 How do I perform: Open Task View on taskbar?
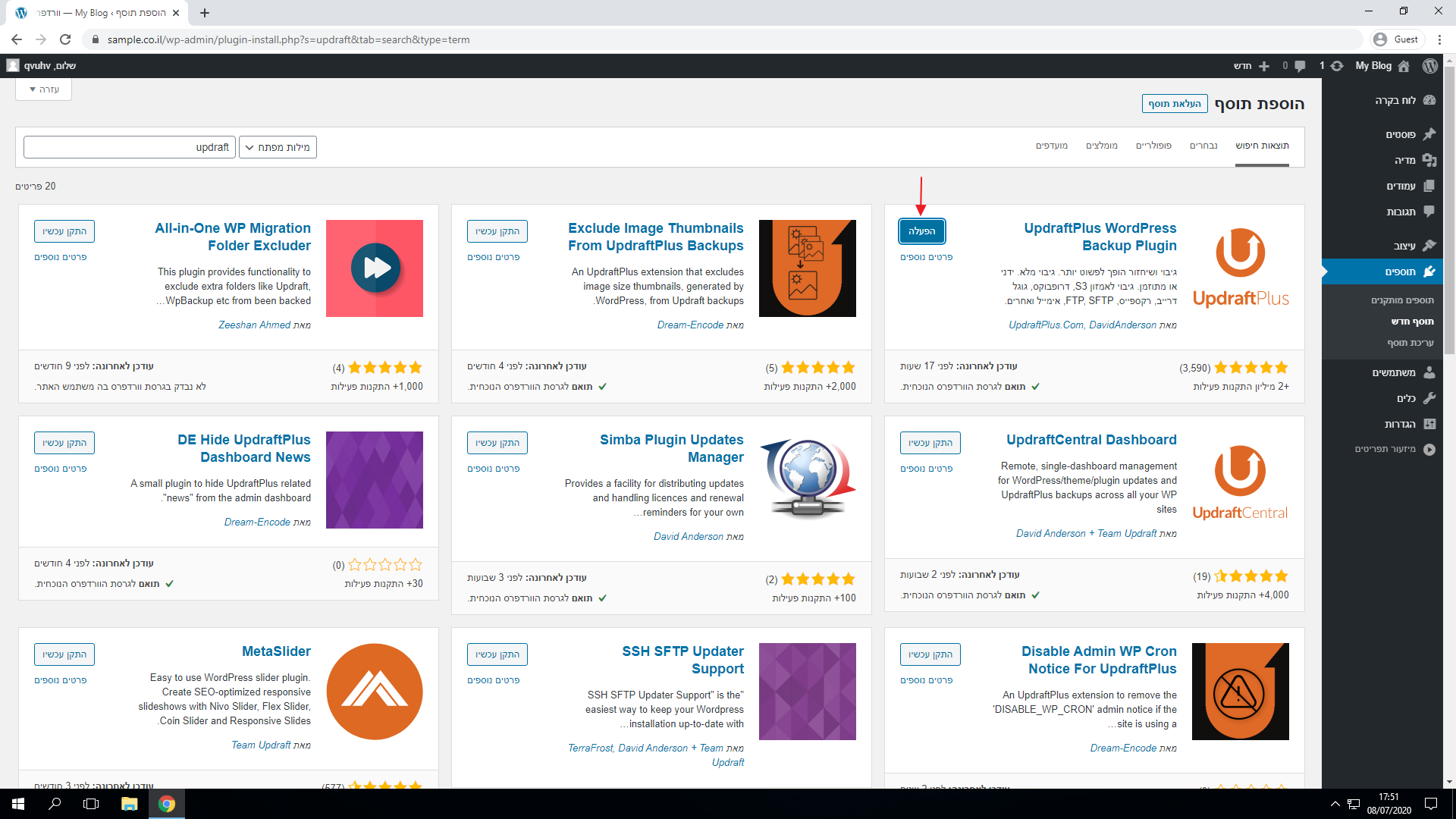click(x=91, y=804)
